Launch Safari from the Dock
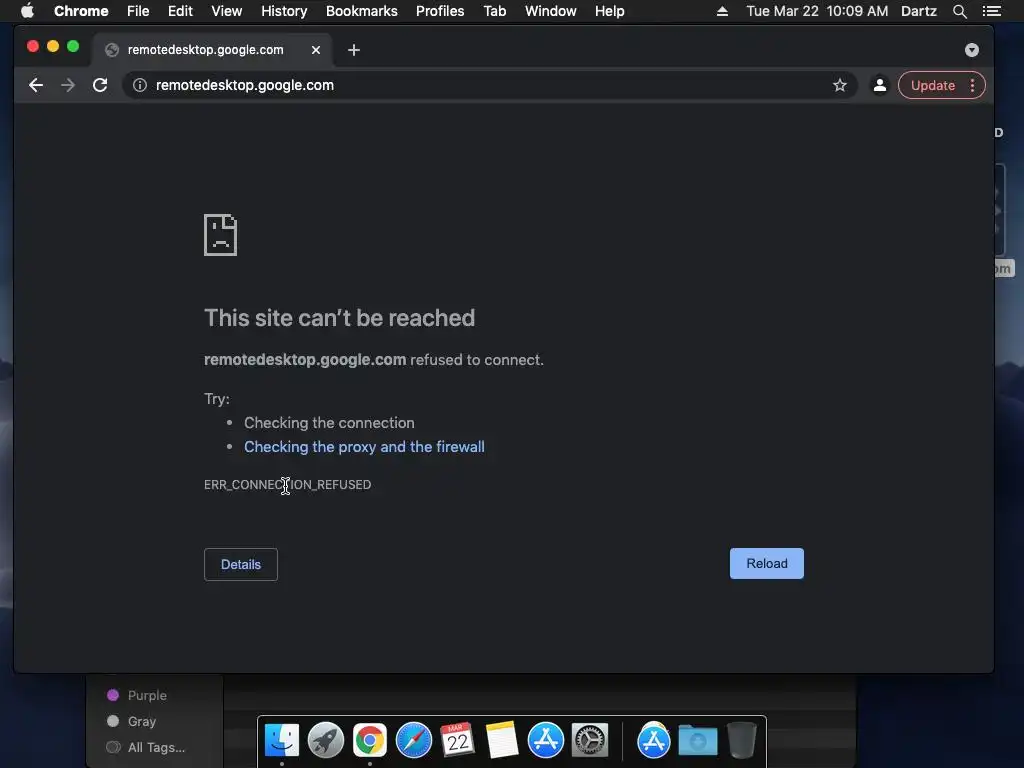 click(x=414, y=740)
